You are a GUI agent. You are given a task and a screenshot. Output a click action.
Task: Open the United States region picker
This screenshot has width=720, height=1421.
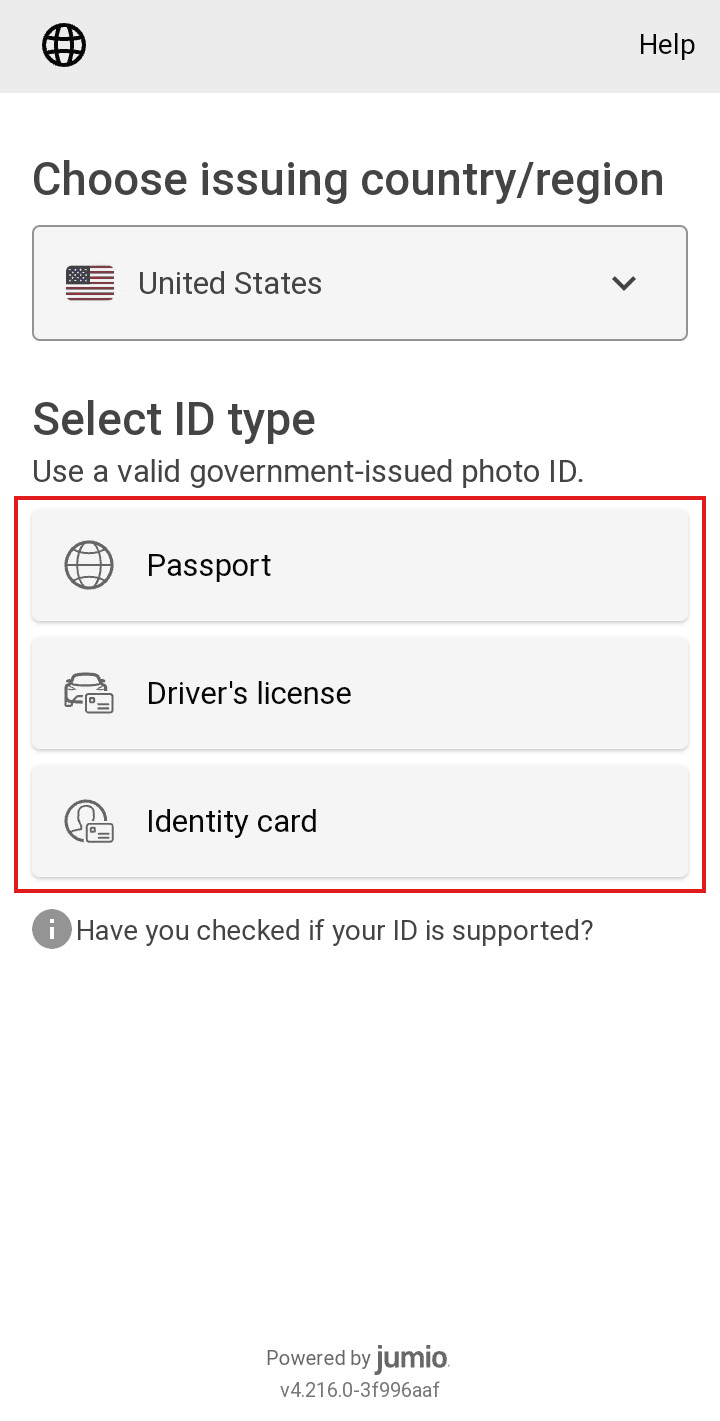click(x=360, y=283)
